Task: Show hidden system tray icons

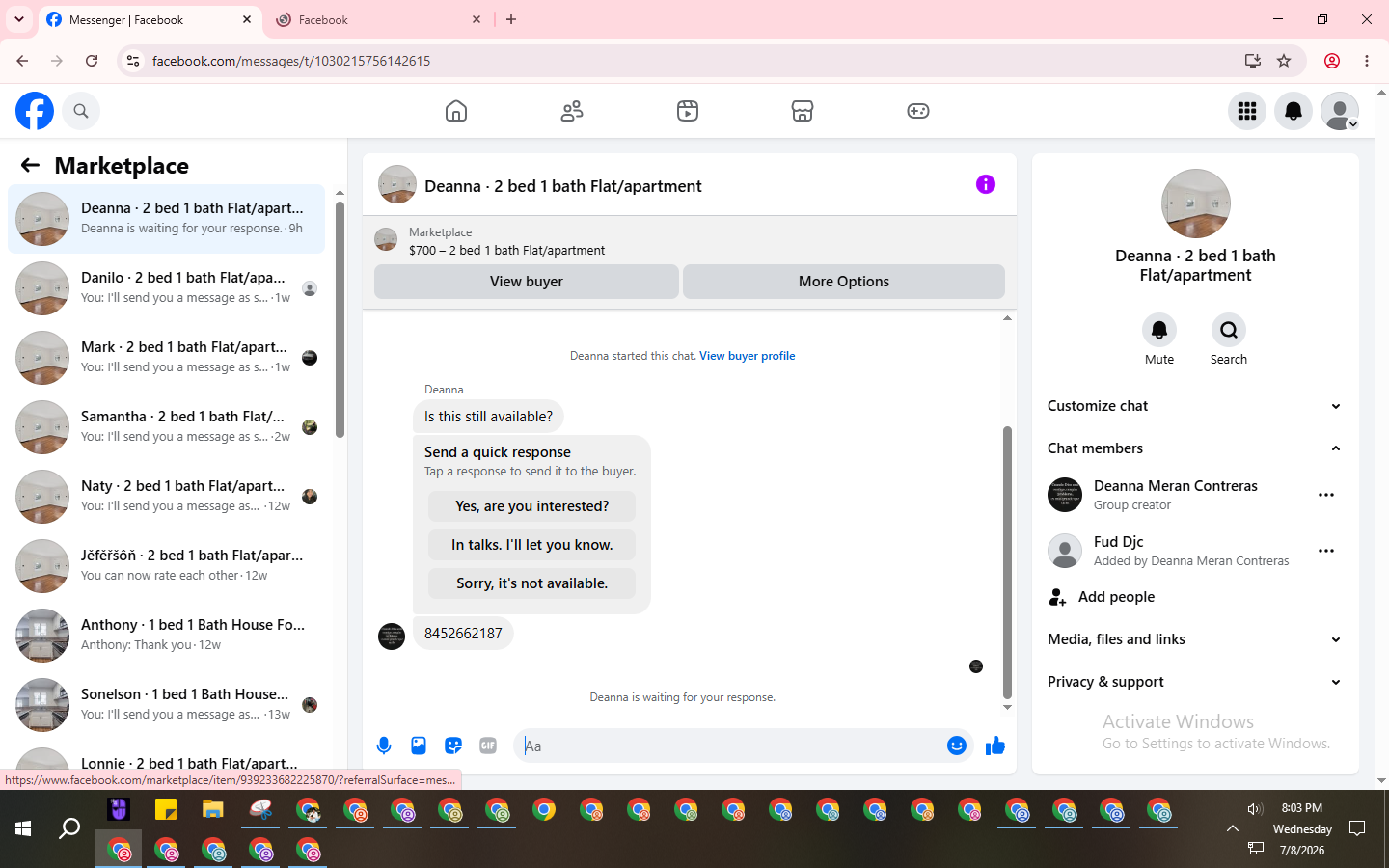Action: click(1233, 828)
